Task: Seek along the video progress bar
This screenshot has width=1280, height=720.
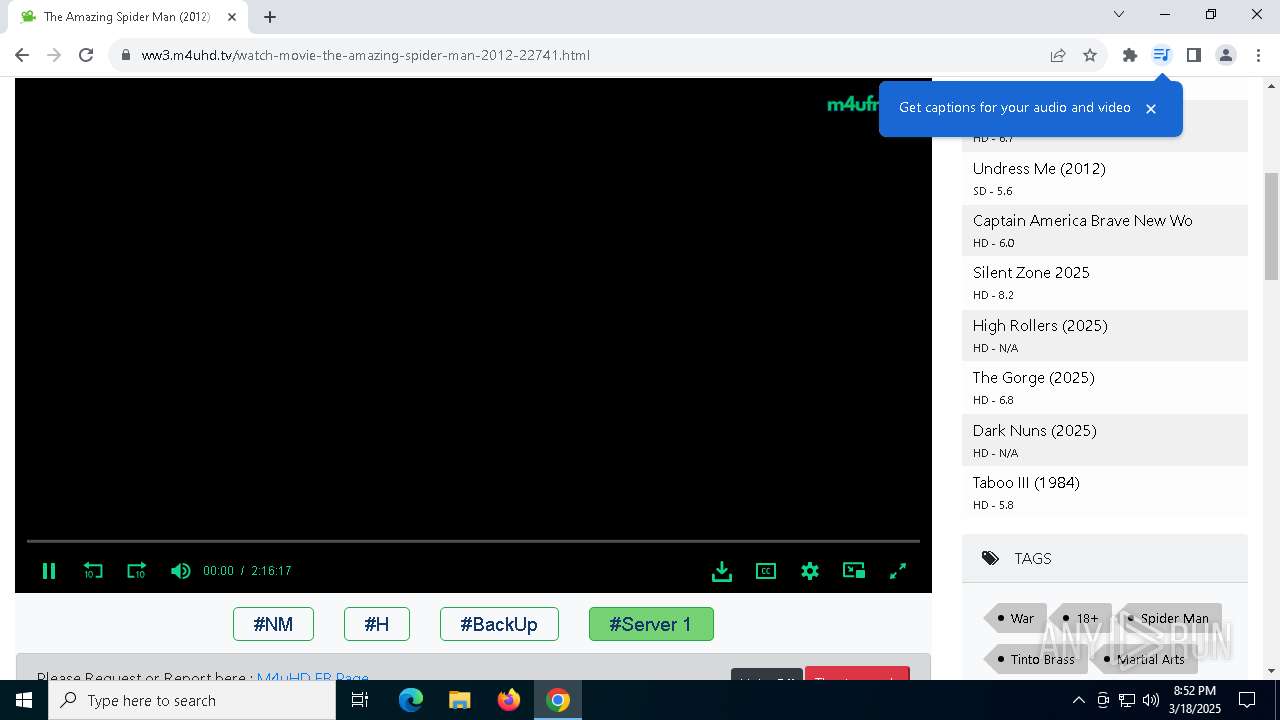Action: pos(473,541)
